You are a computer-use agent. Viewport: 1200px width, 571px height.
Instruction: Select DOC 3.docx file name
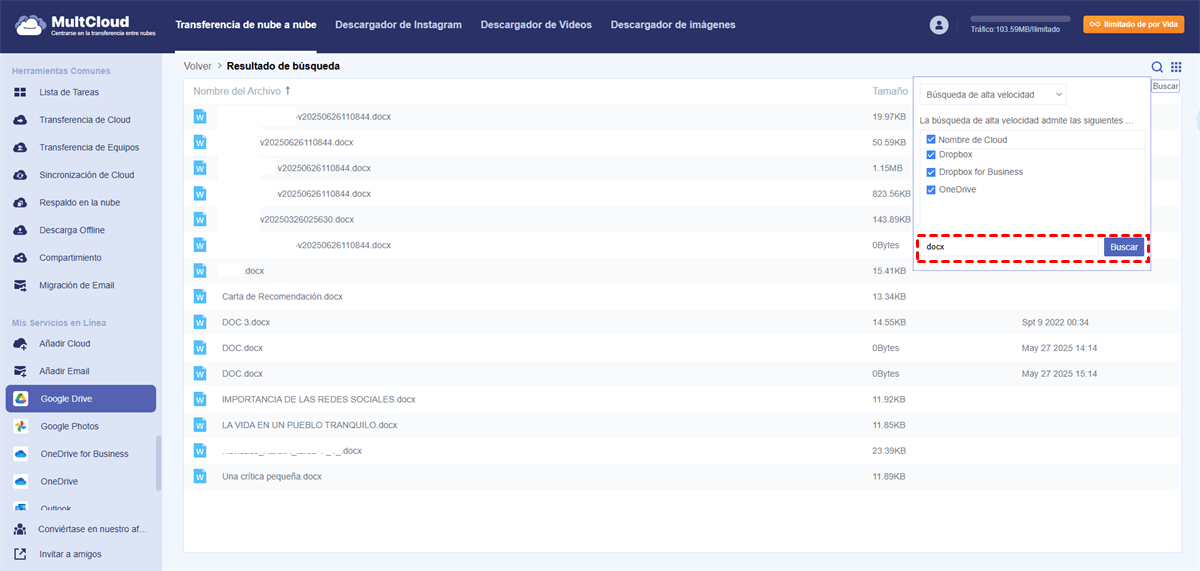[246, 322]
